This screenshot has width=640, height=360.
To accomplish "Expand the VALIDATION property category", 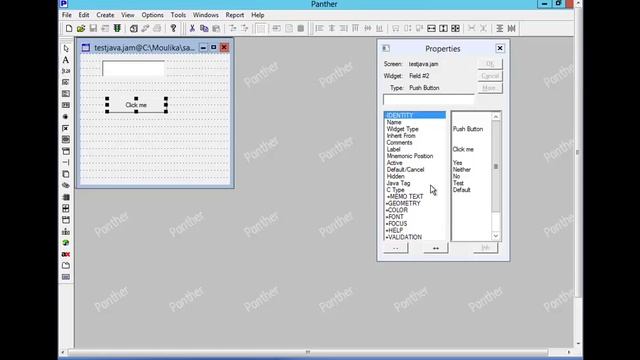I will tap(404, 237).
